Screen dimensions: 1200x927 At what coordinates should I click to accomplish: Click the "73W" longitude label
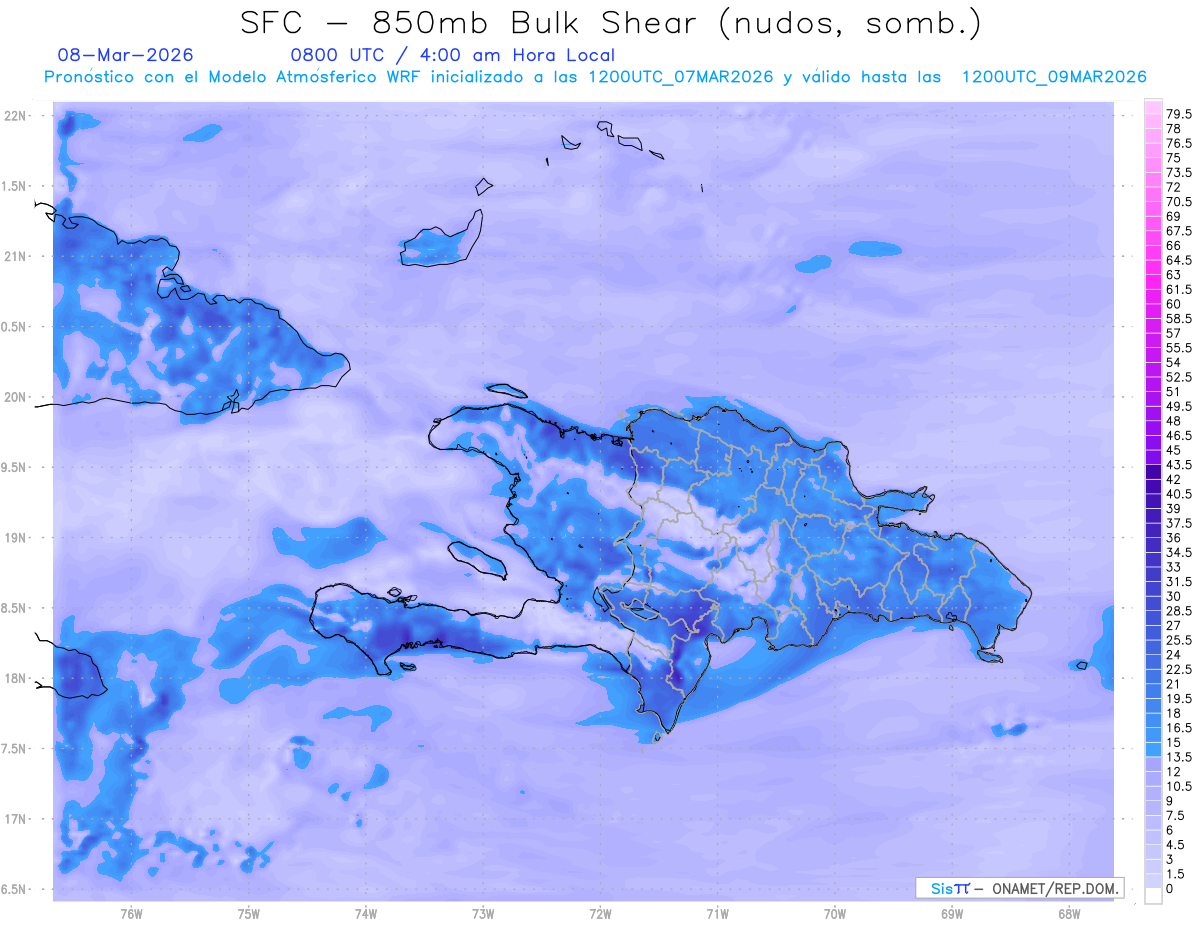(x=483, y=914)
